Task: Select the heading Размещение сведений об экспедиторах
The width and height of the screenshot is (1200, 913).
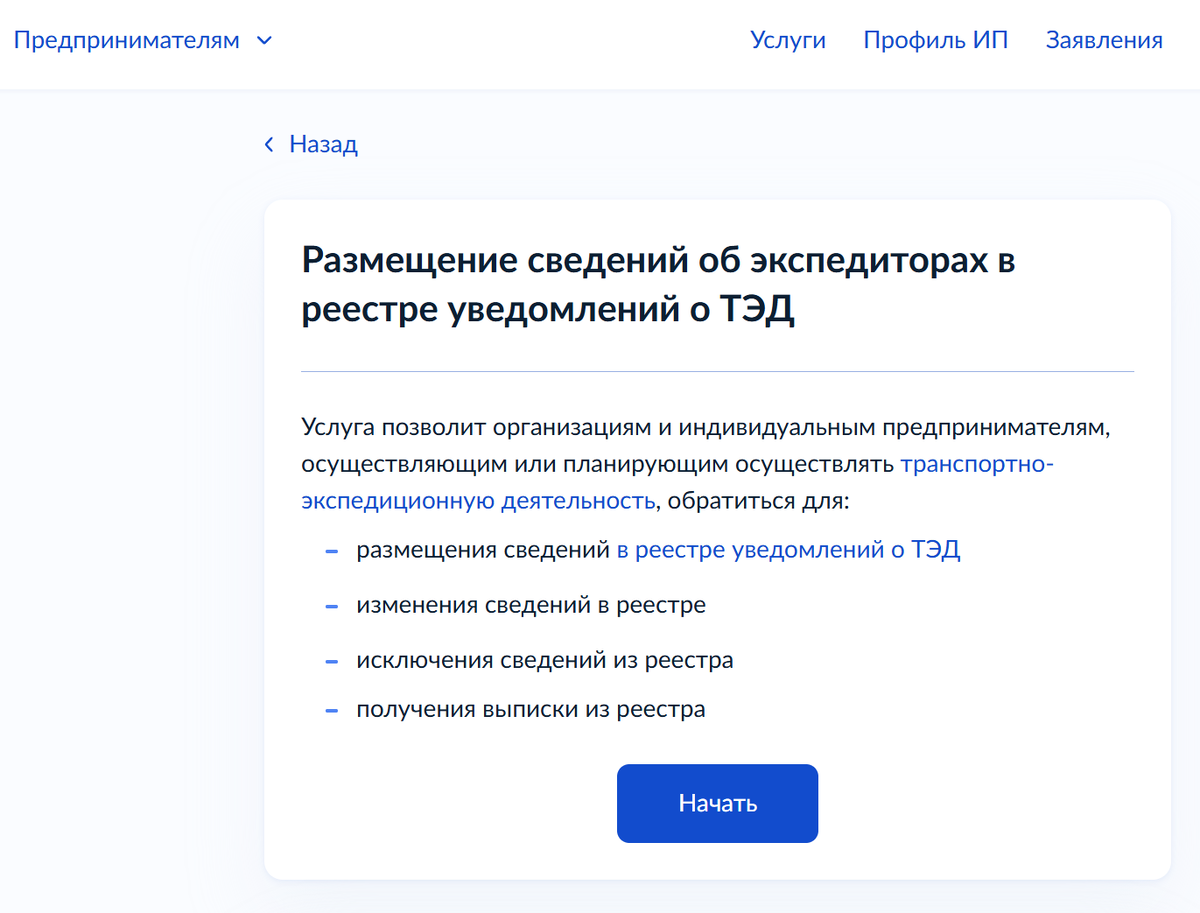Action: (658, 285)
